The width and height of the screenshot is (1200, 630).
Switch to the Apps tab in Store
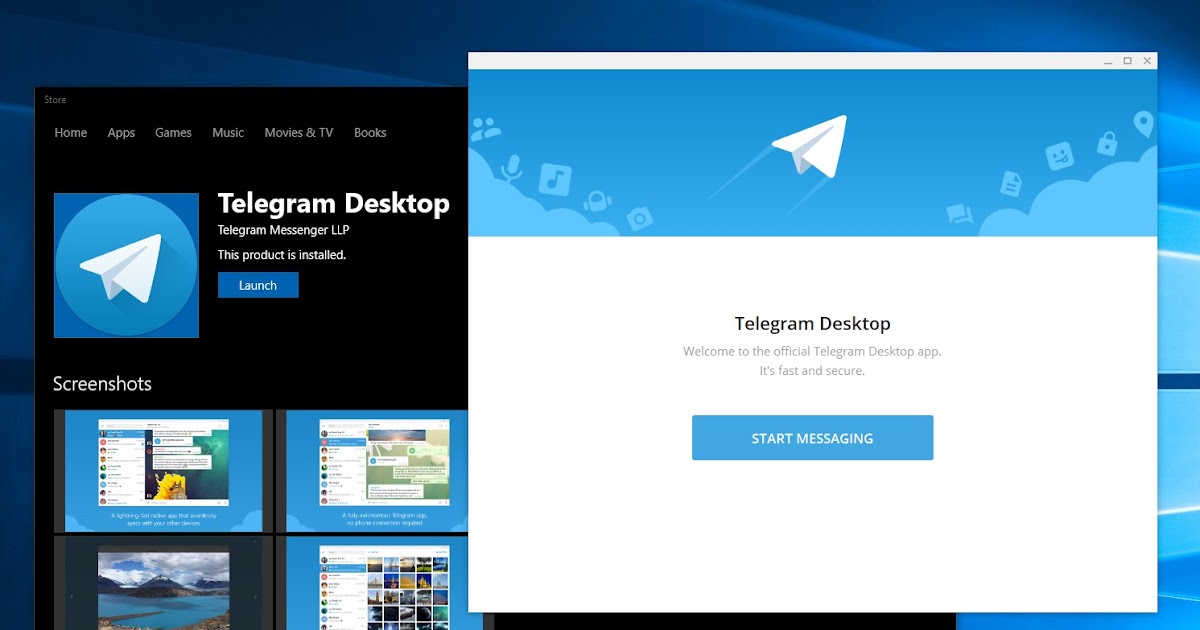coord(121,133)
